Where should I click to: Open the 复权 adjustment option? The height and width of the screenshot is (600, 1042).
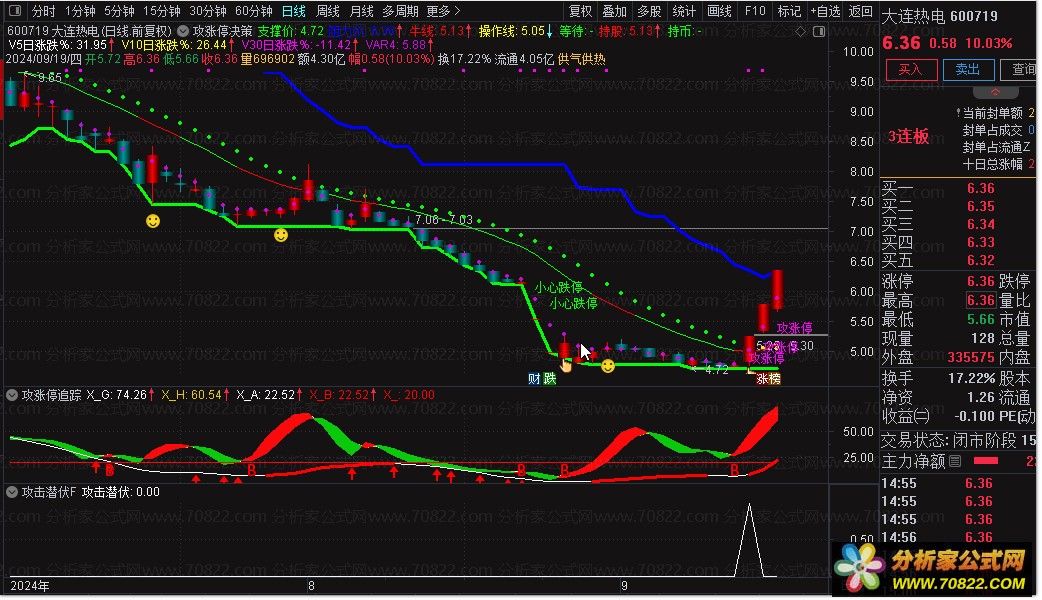(580, 11)
